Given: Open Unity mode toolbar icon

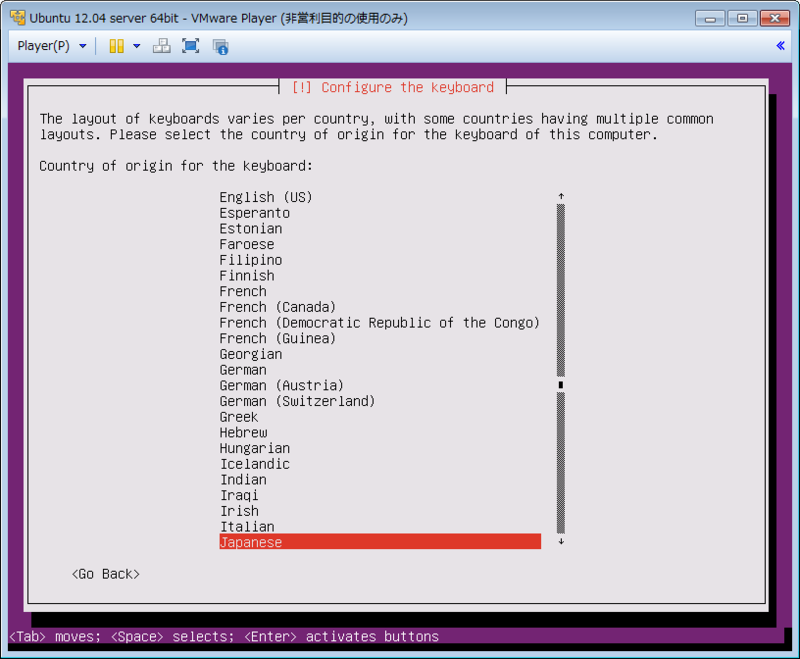Looking at the screenshot, I should [x=220, y=46].
